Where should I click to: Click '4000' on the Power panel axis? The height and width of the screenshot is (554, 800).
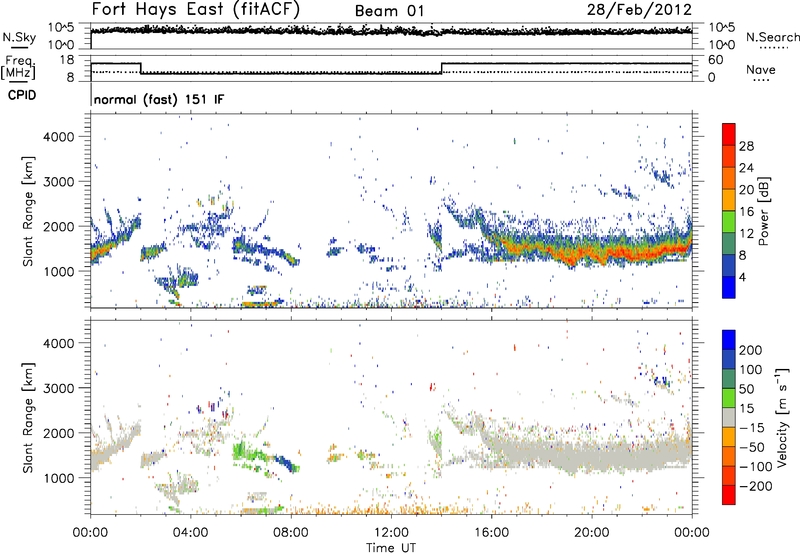click(59, 137)
